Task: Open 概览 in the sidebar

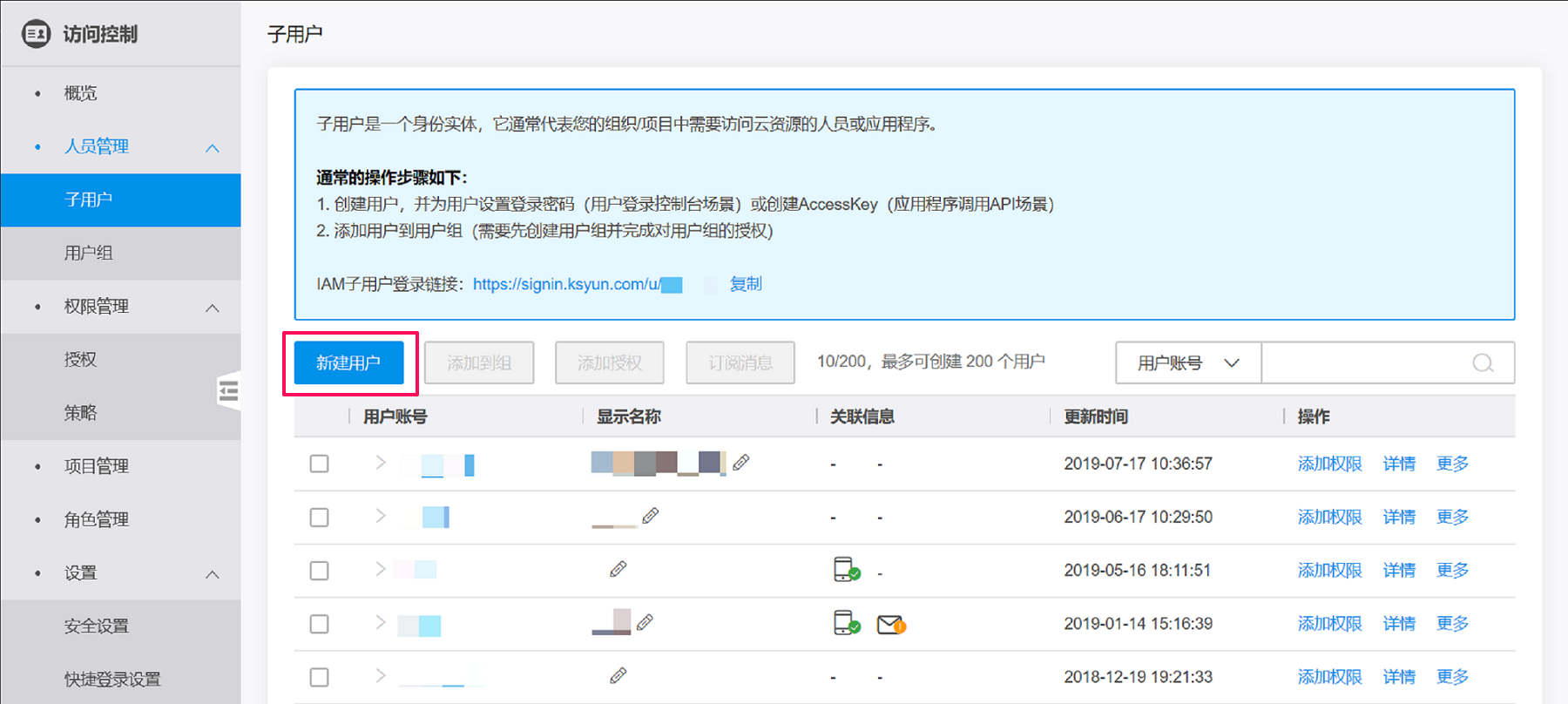Action: 80,93
